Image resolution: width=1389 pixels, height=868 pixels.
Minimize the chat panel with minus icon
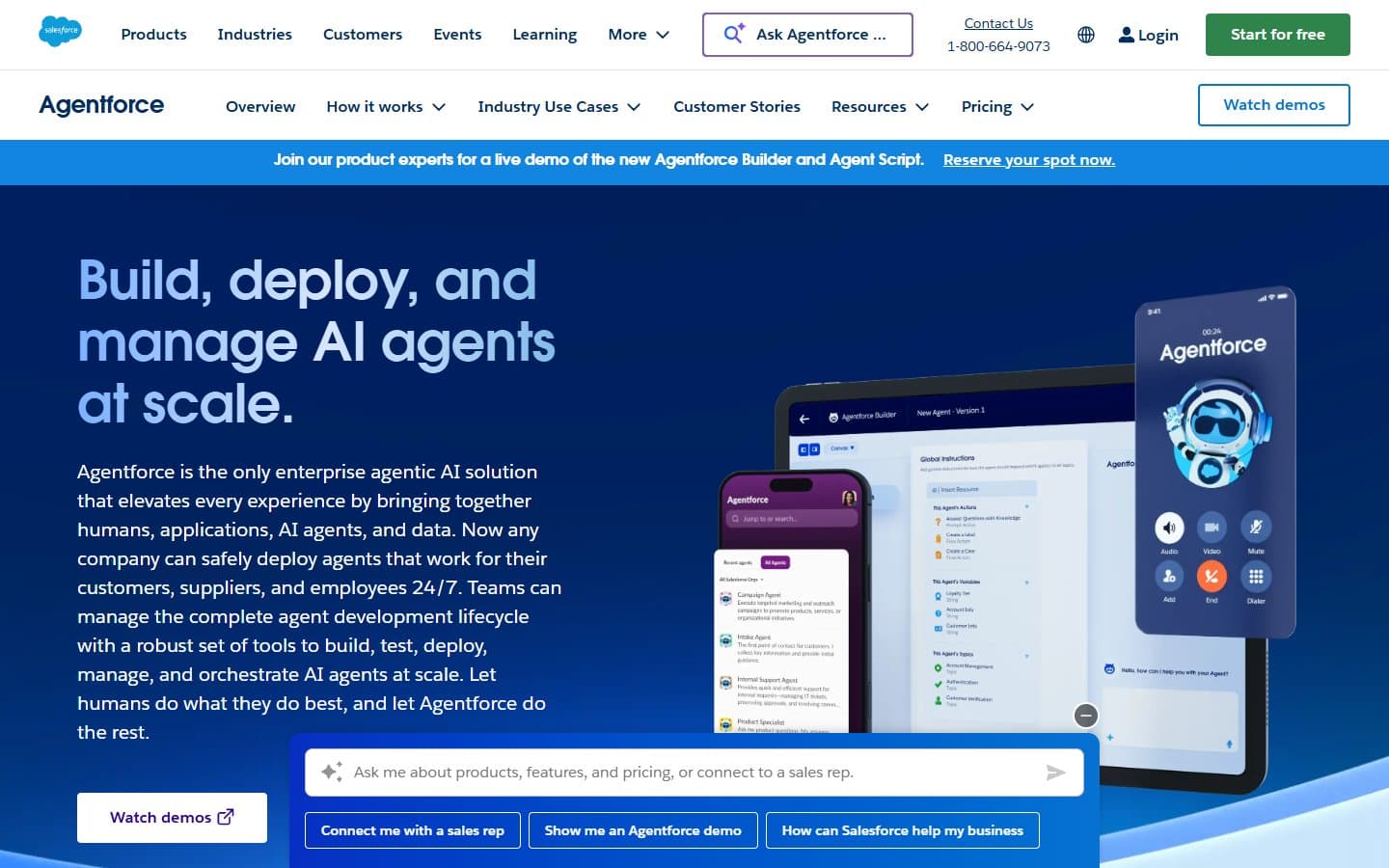(x=1086, y=716)
